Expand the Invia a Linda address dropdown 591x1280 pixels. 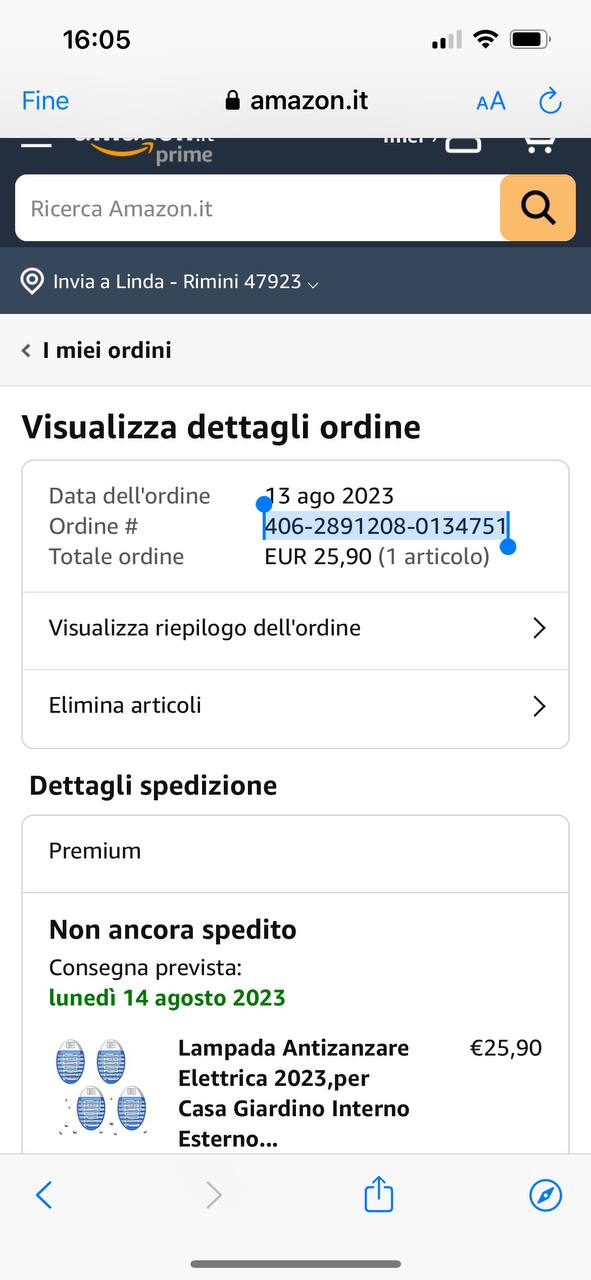click(185, 281)
